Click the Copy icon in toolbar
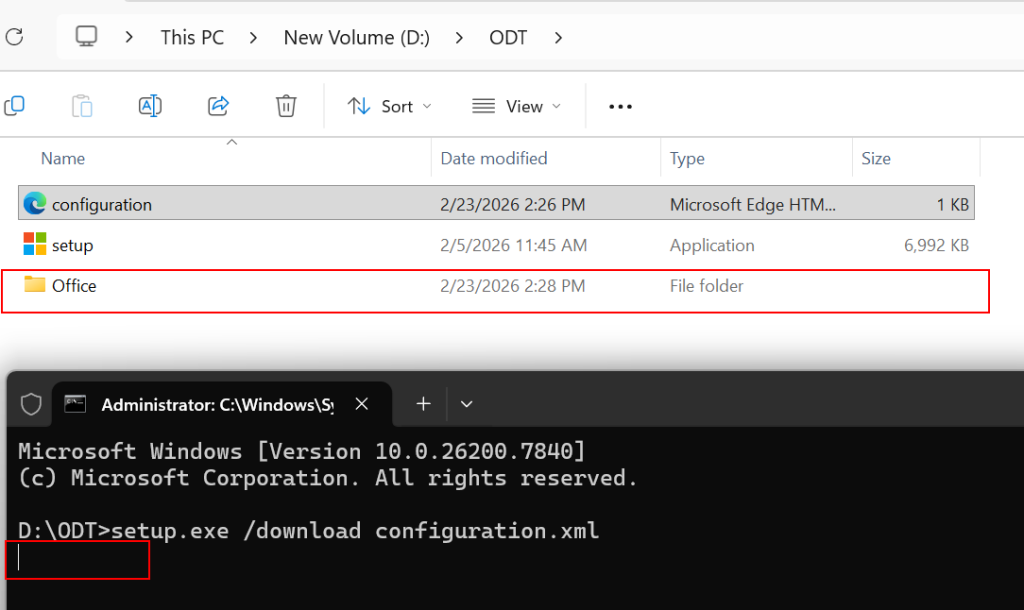This screenshot has width=1024, height=610. tap(15, 106)
